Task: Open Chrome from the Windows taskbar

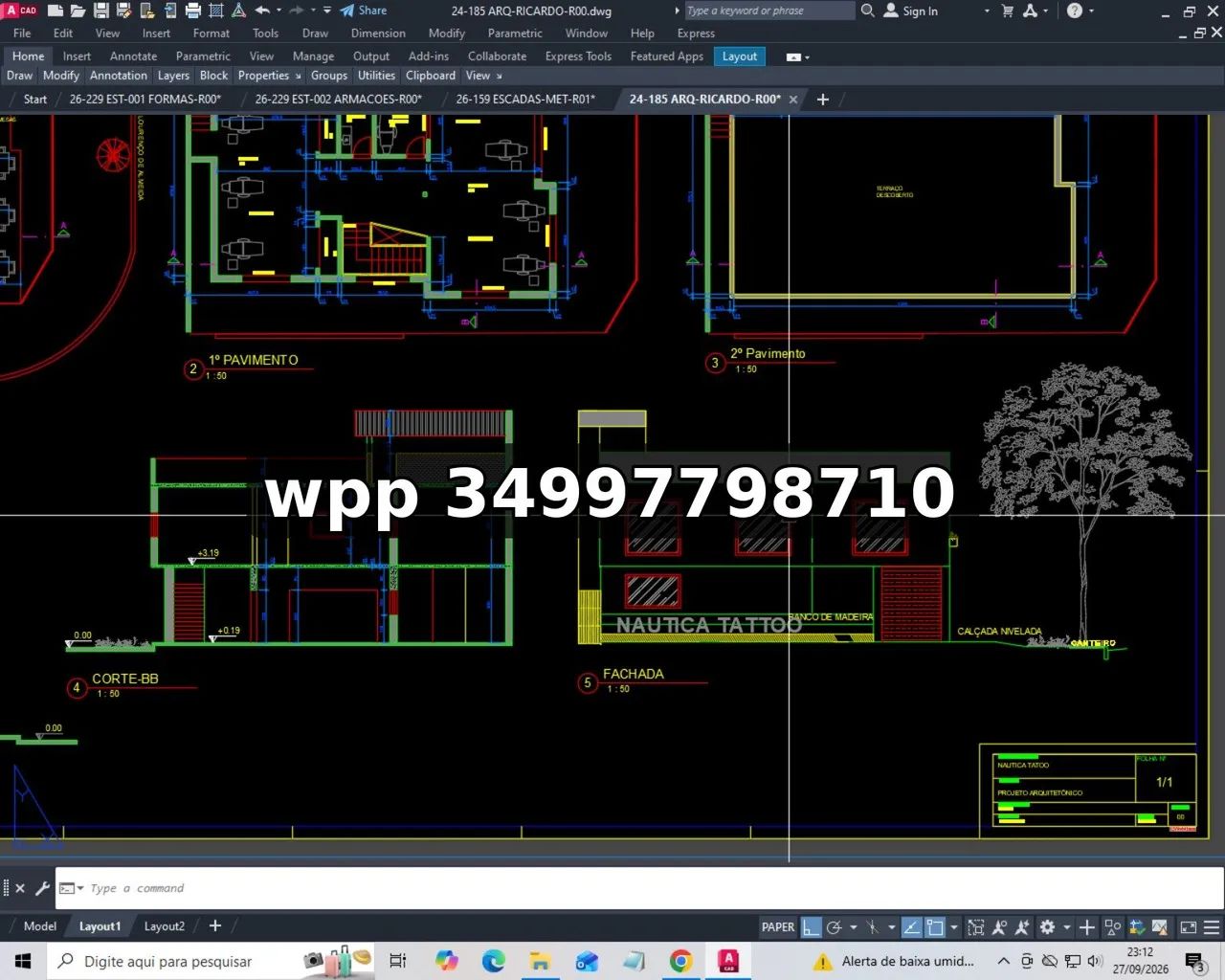Action: 680,961
